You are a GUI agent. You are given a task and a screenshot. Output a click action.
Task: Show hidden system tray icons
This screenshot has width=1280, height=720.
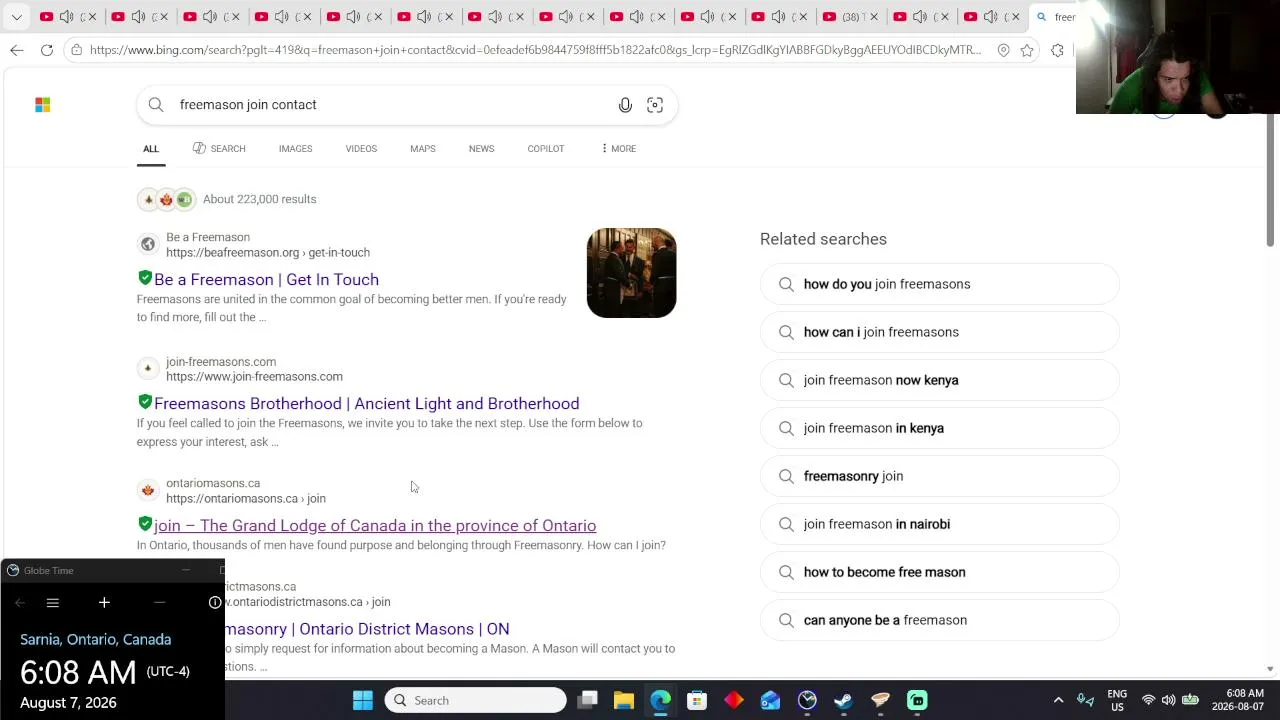coord(1058,701)
